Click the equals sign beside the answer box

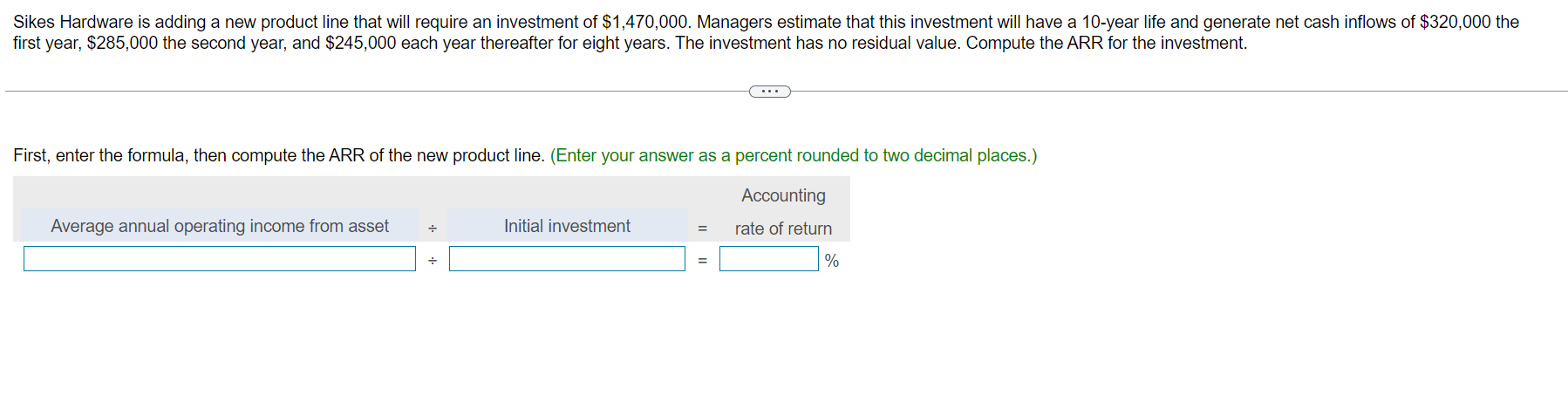pos(702,260)
